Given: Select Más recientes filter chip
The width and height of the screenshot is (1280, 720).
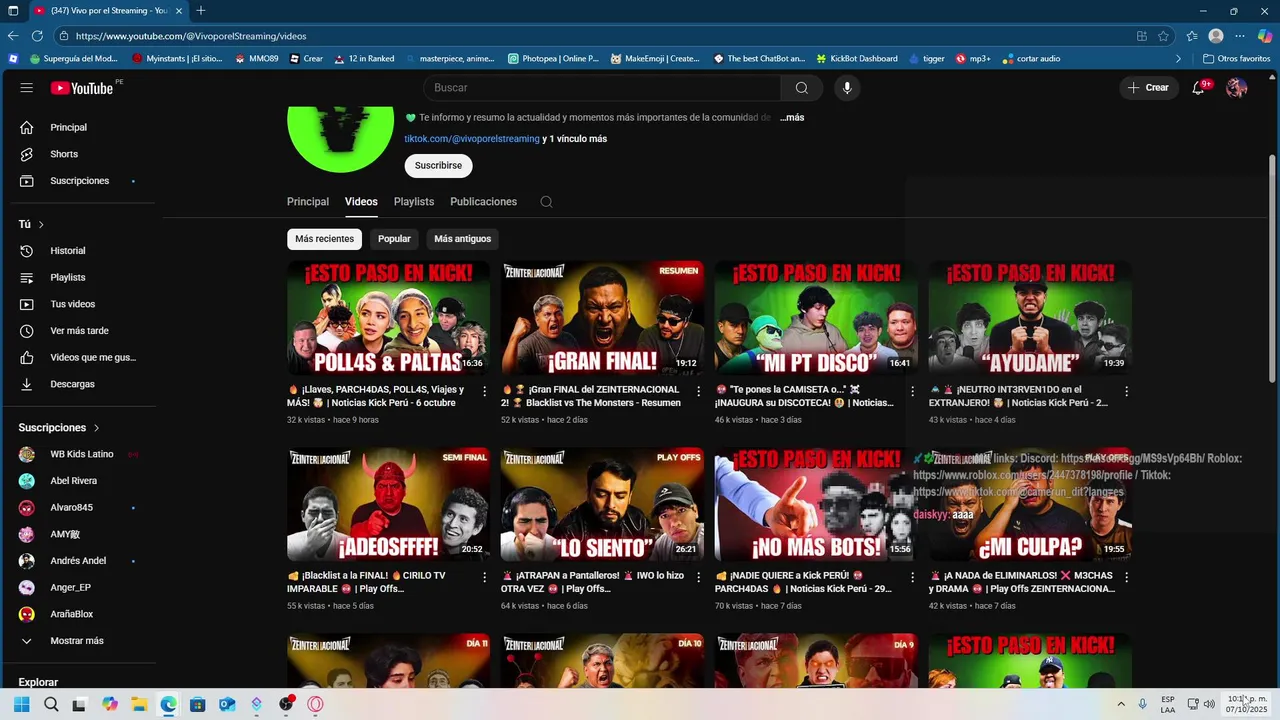Looking at the screenshot, I should point(324,239).
